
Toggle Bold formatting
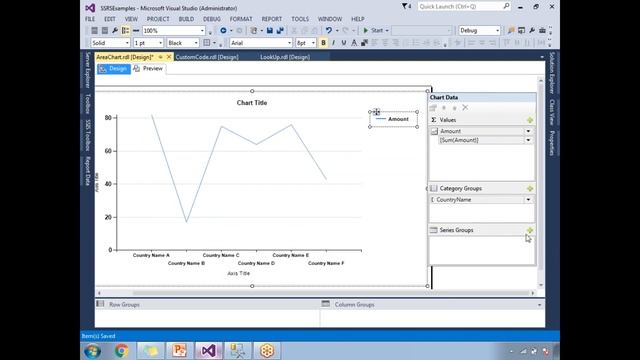coord(323,43)
